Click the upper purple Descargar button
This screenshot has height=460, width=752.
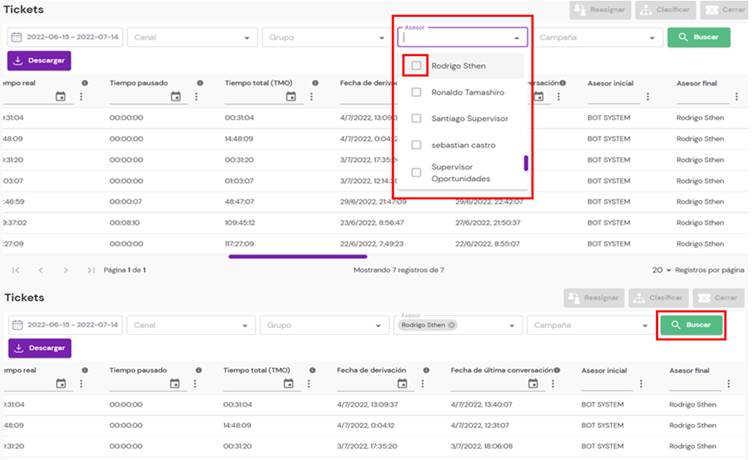tap(40, 61)
